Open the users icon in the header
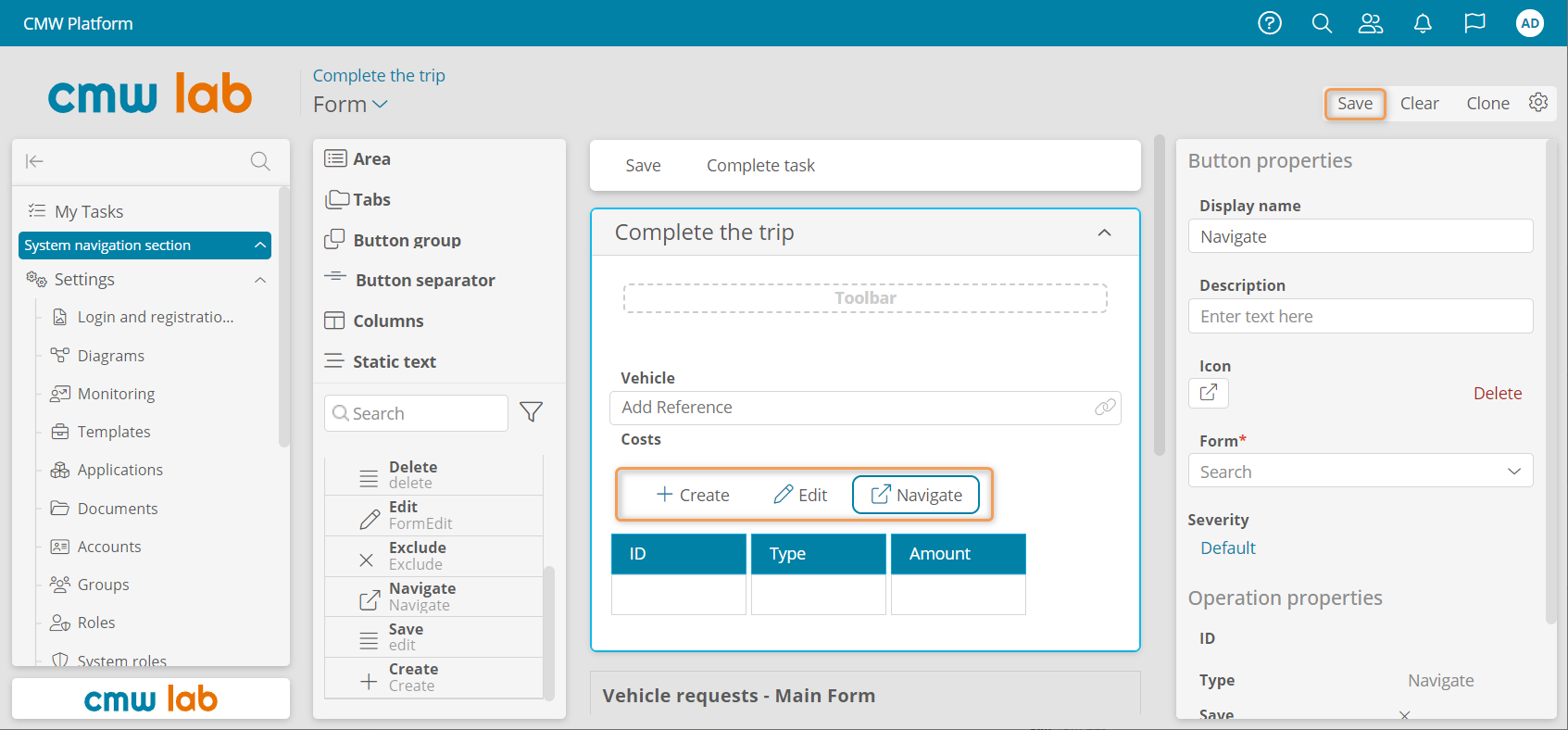 coord(1371,23)
